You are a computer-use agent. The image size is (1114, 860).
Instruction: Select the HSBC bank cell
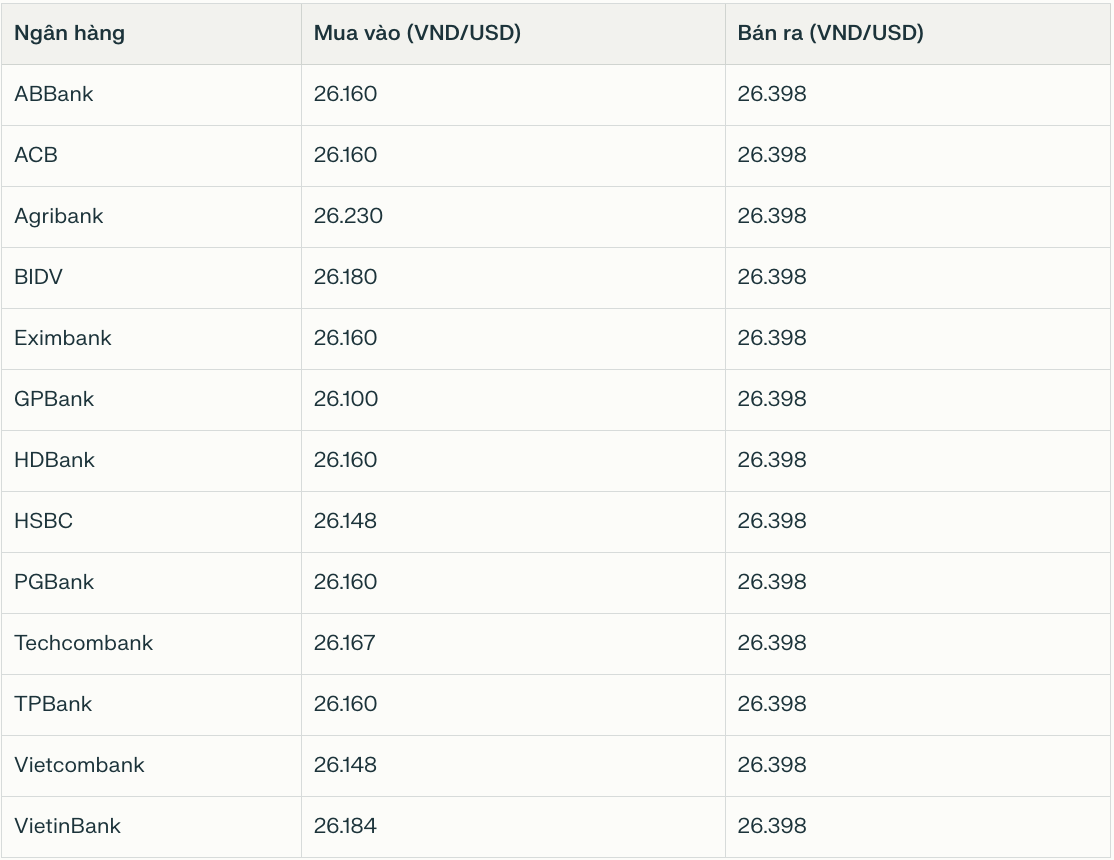(44, 521)
